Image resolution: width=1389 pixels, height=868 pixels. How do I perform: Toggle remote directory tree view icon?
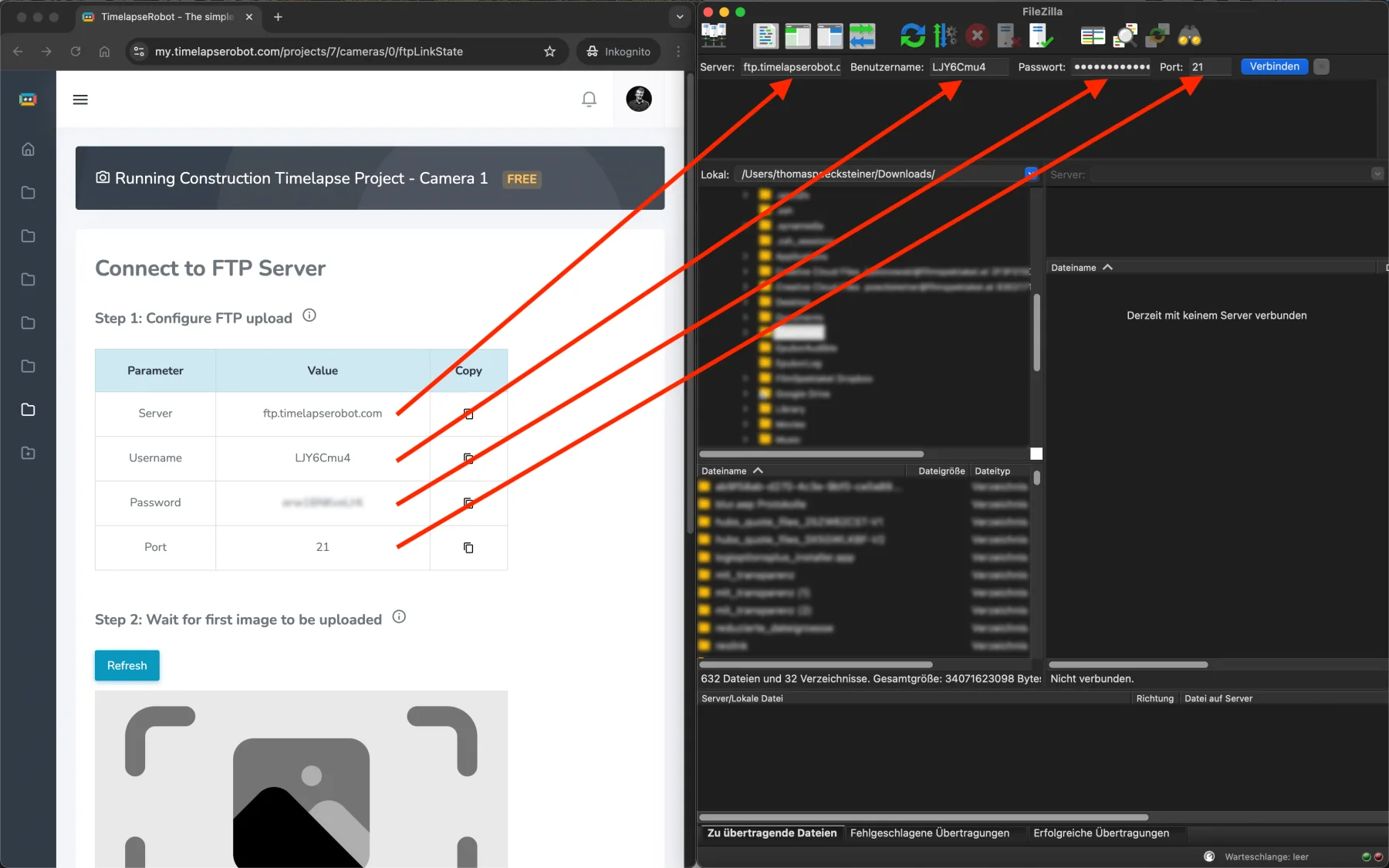click(x=830, y=35)
